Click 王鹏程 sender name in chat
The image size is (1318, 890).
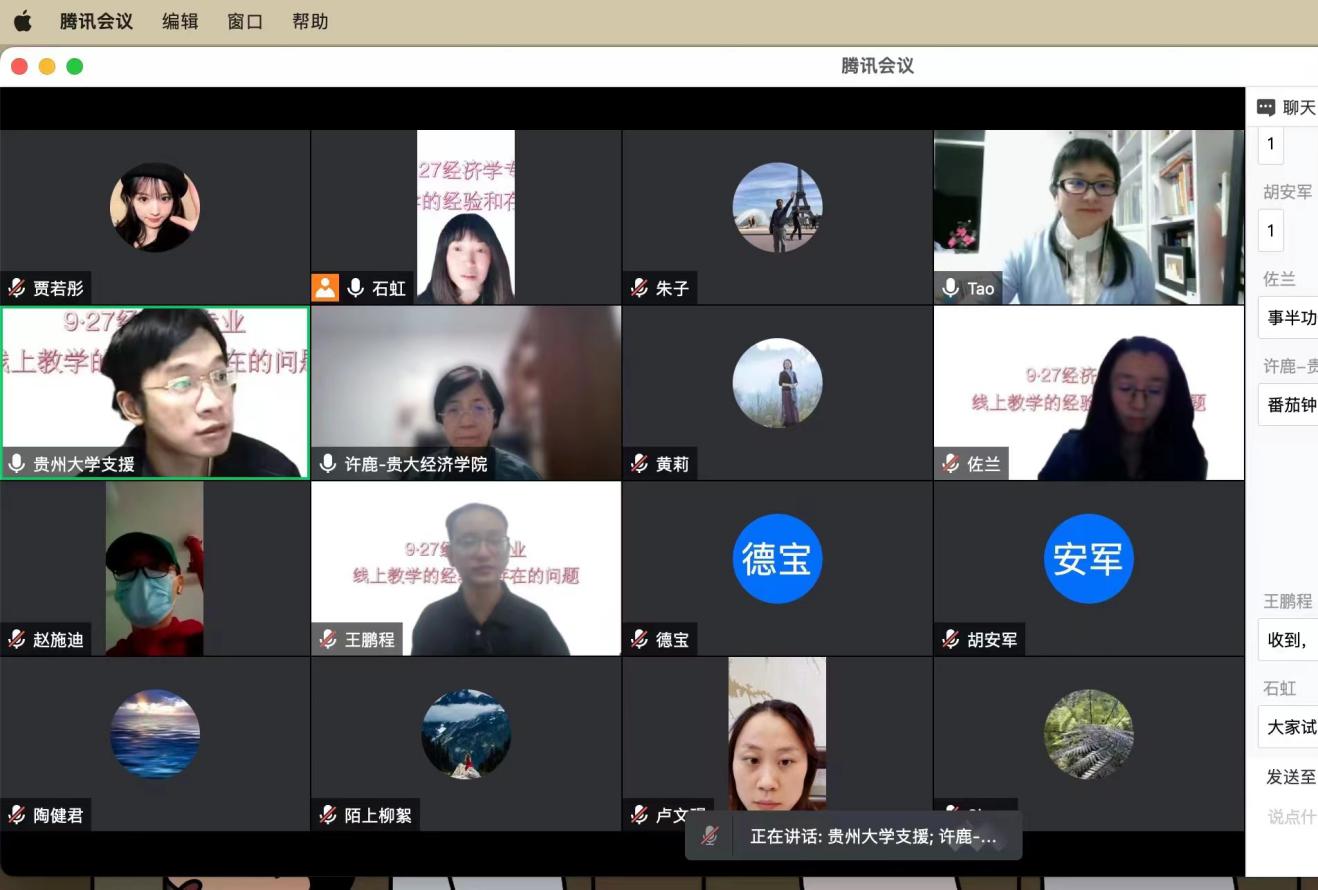click(x=1287, y=601)
